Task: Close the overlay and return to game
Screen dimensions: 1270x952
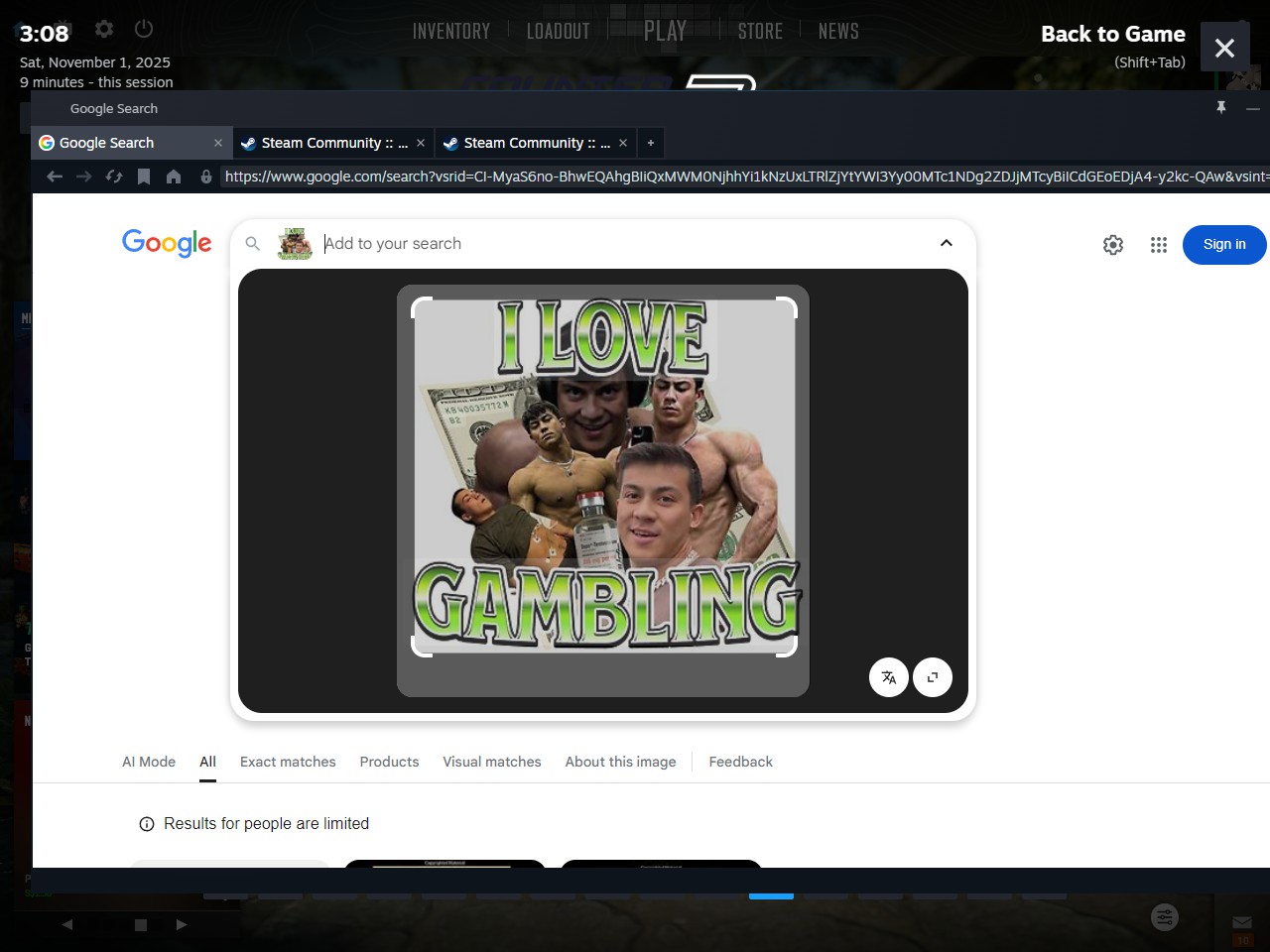Action: (x=1224, y=47)
